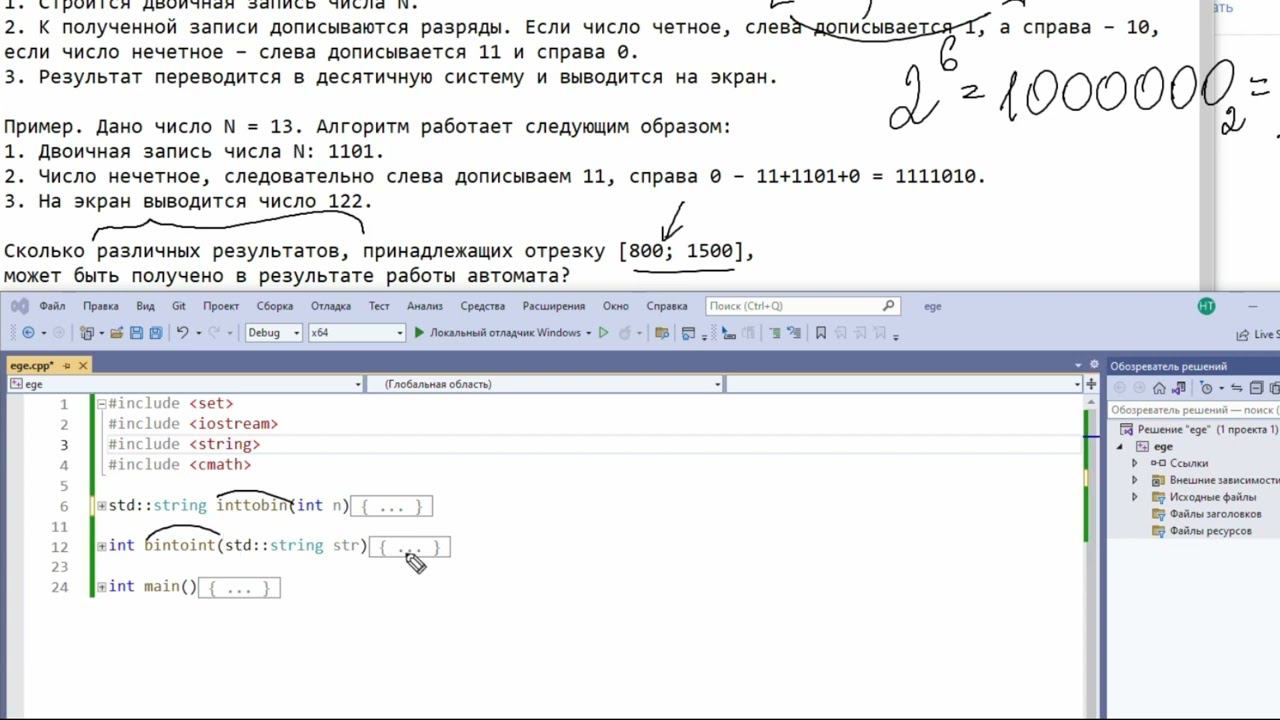
Task: Click Open Folder toolbar icon beside debugger
Action: 661,333
